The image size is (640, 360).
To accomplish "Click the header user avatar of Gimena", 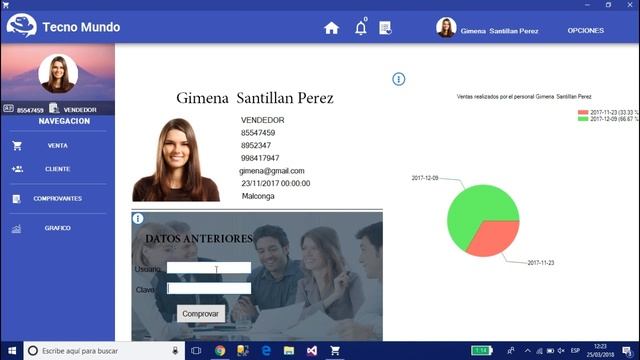I will (x=446, y=27).
